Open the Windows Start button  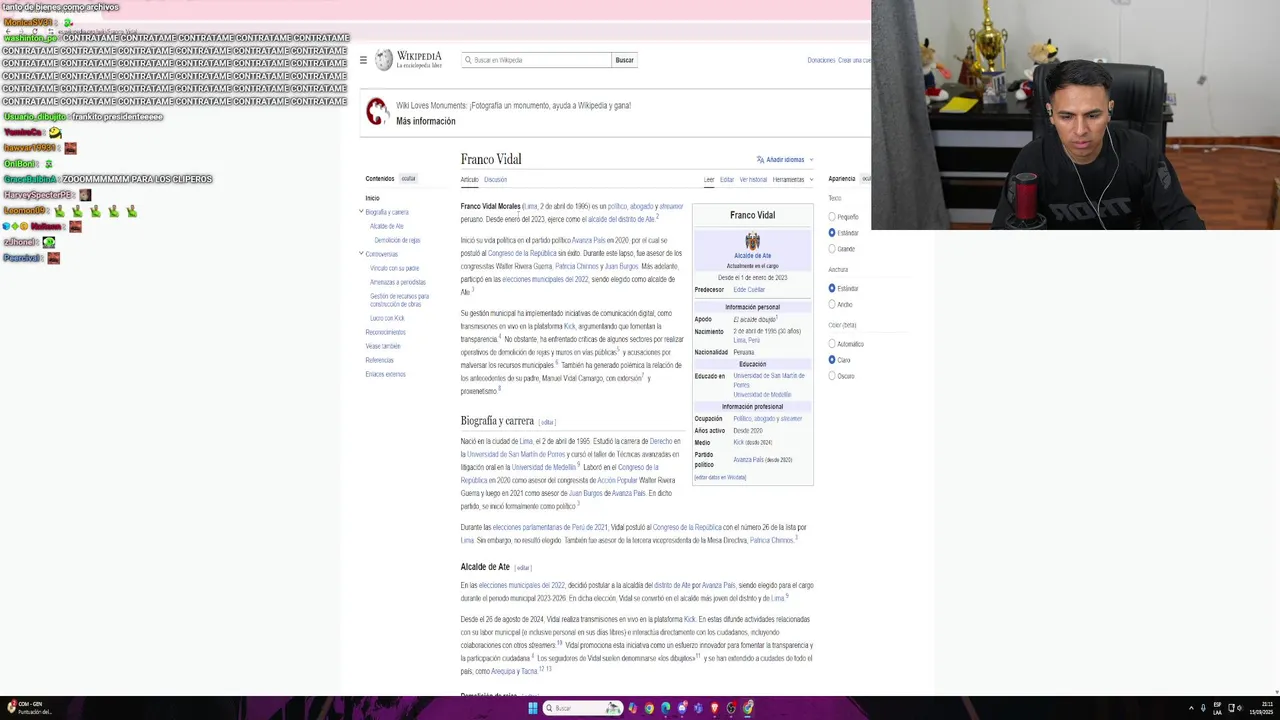tap(533, 708)
